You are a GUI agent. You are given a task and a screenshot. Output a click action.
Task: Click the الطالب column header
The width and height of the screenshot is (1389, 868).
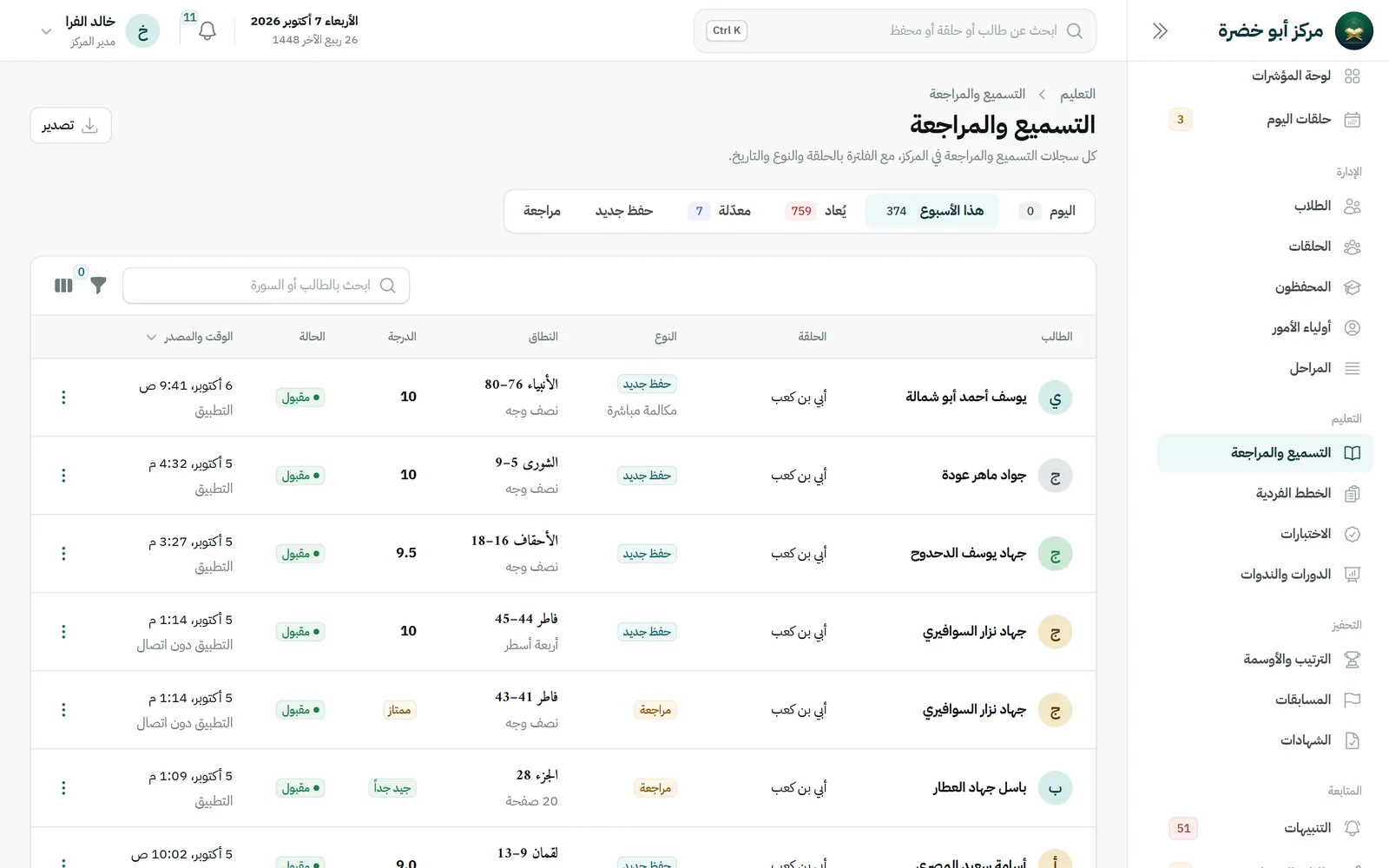[1057, 337]
